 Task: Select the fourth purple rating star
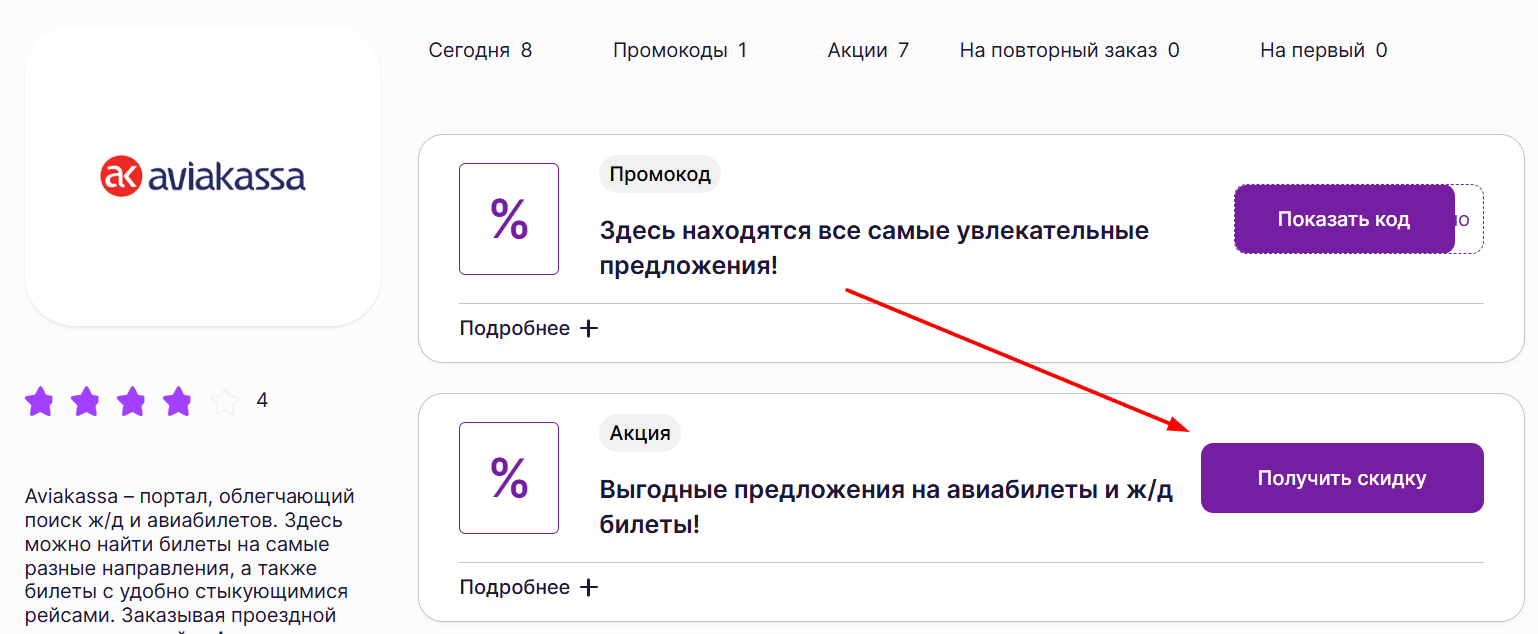coord(178,401)
